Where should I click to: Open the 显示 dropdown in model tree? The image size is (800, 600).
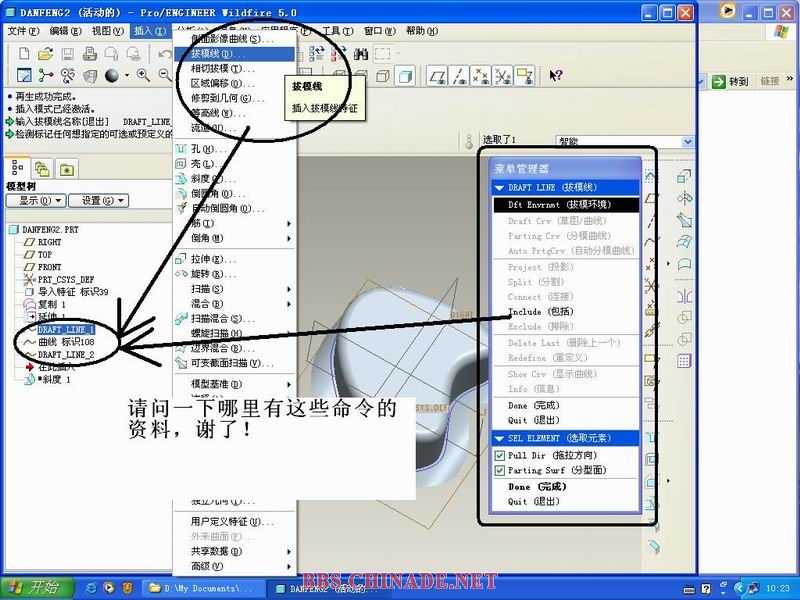(x=35, y=201)
